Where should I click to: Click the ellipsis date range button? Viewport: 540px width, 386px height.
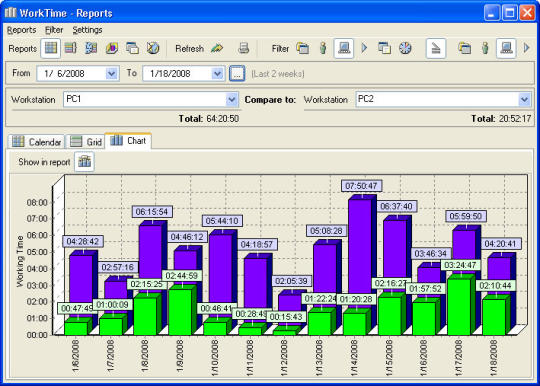click(x=237, y=73)
